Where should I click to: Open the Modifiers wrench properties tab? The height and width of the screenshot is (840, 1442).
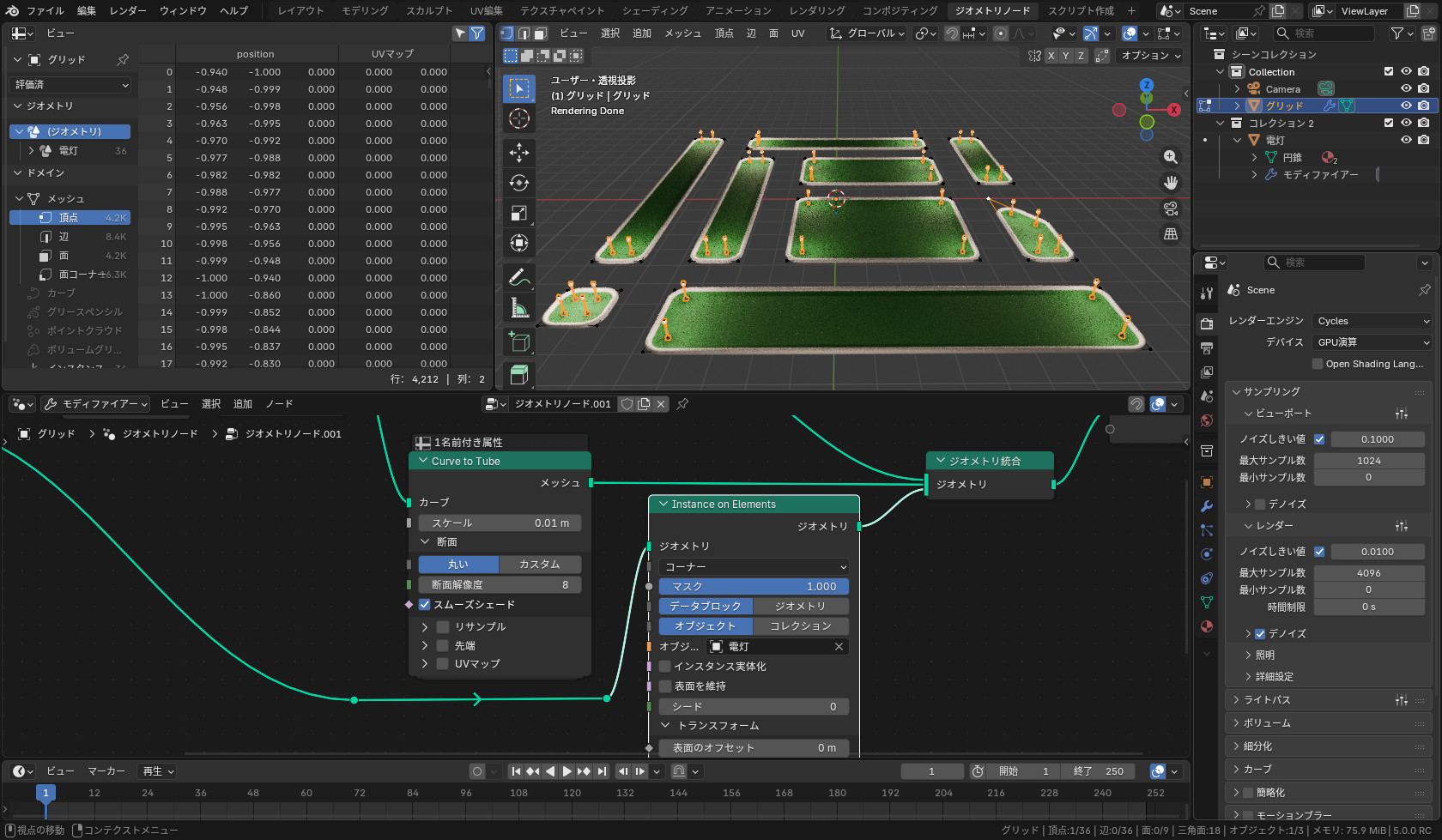pyautogui.click(x=1207, y=506)
